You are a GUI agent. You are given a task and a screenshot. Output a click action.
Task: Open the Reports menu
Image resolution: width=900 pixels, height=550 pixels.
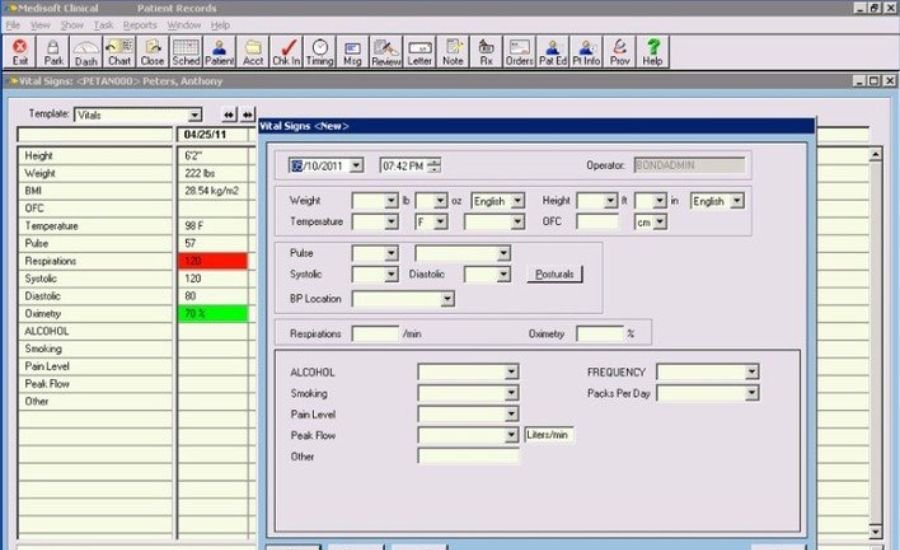140,25
